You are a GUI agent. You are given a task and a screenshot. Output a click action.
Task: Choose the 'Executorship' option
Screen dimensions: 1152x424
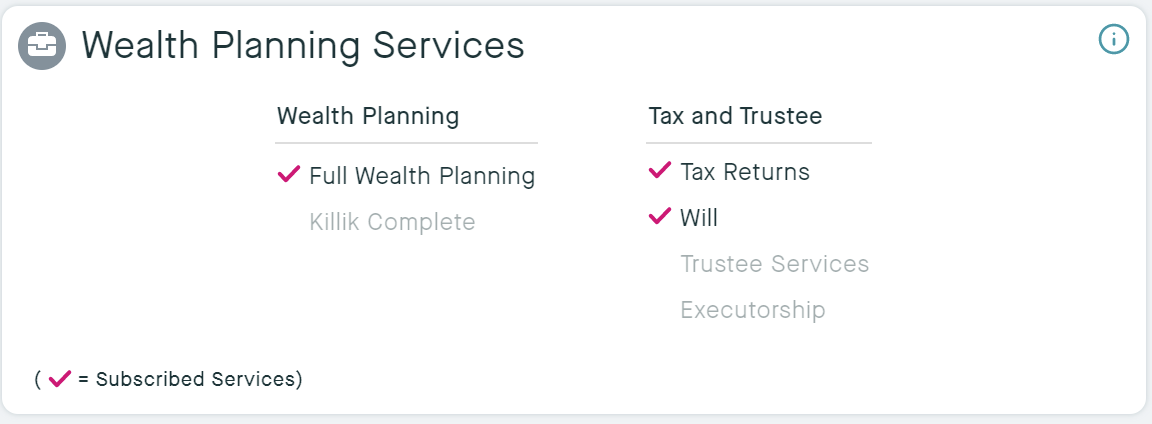click(752, 310)
